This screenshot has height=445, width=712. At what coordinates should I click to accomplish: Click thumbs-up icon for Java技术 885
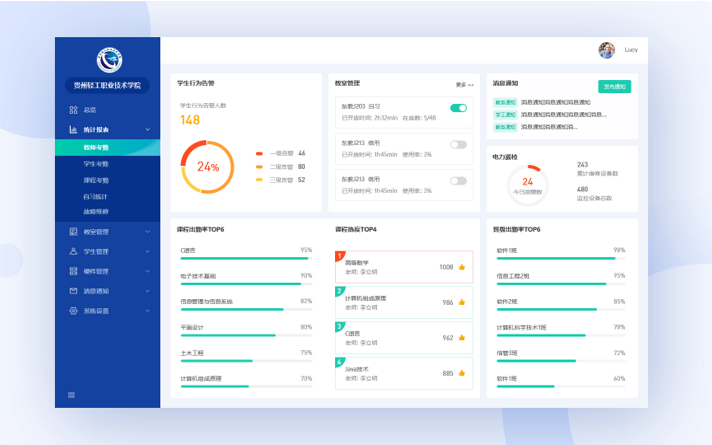click(x=462, y=373)
